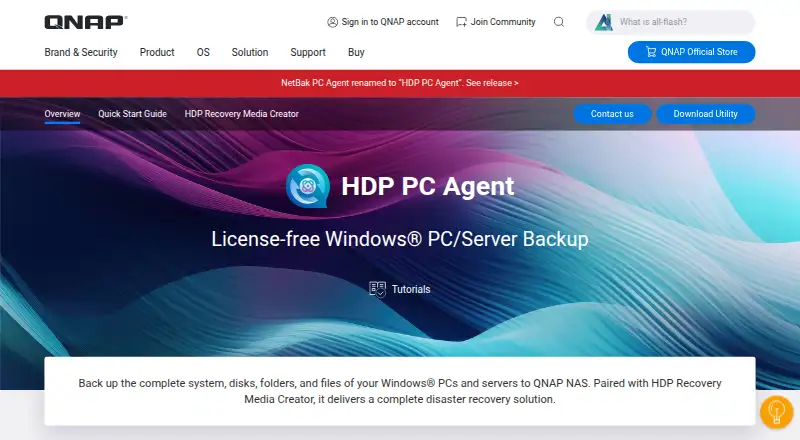Click the Join Community chat icon
800x440 pixels.
click(461, 22)
